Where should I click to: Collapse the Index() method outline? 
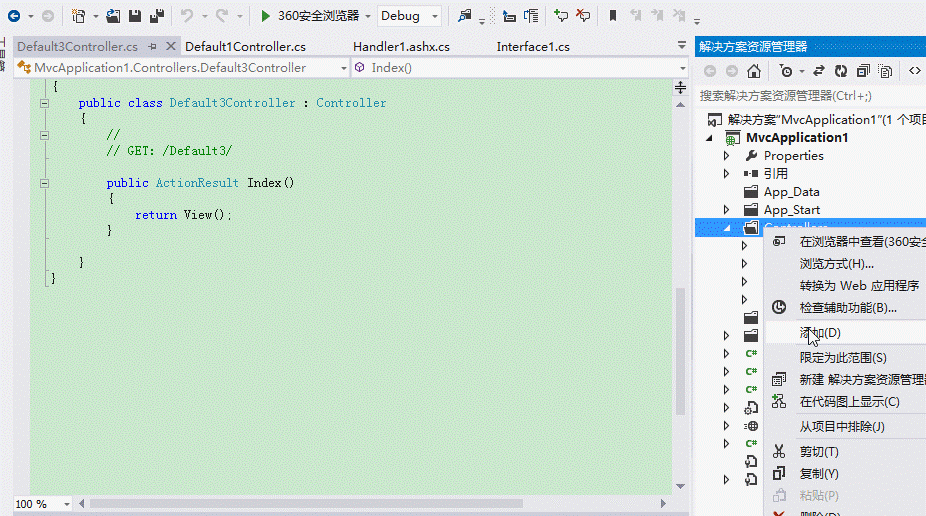point(44,184)
